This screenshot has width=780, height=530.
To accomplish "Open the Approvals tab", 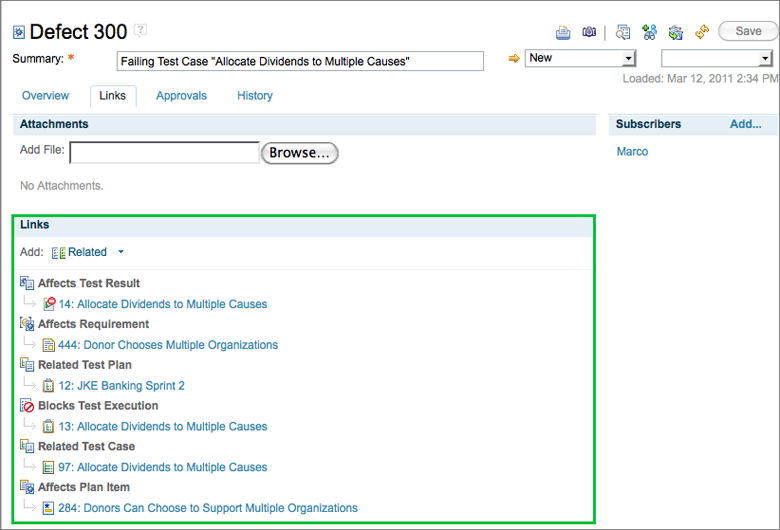I will point(182,96).
